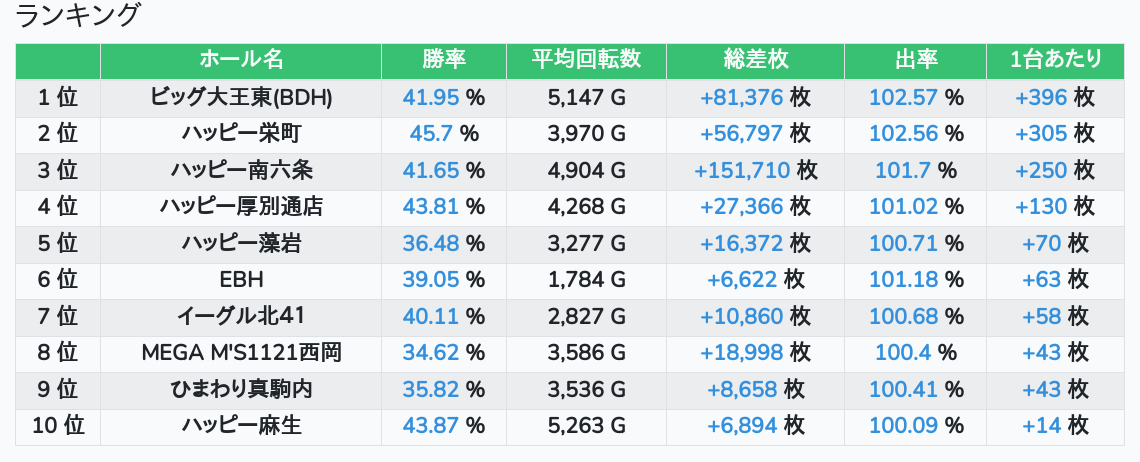Screen dimensions: 1140x462
Task: Select the 102.56 payout rate value
Action: click(904, 133)
